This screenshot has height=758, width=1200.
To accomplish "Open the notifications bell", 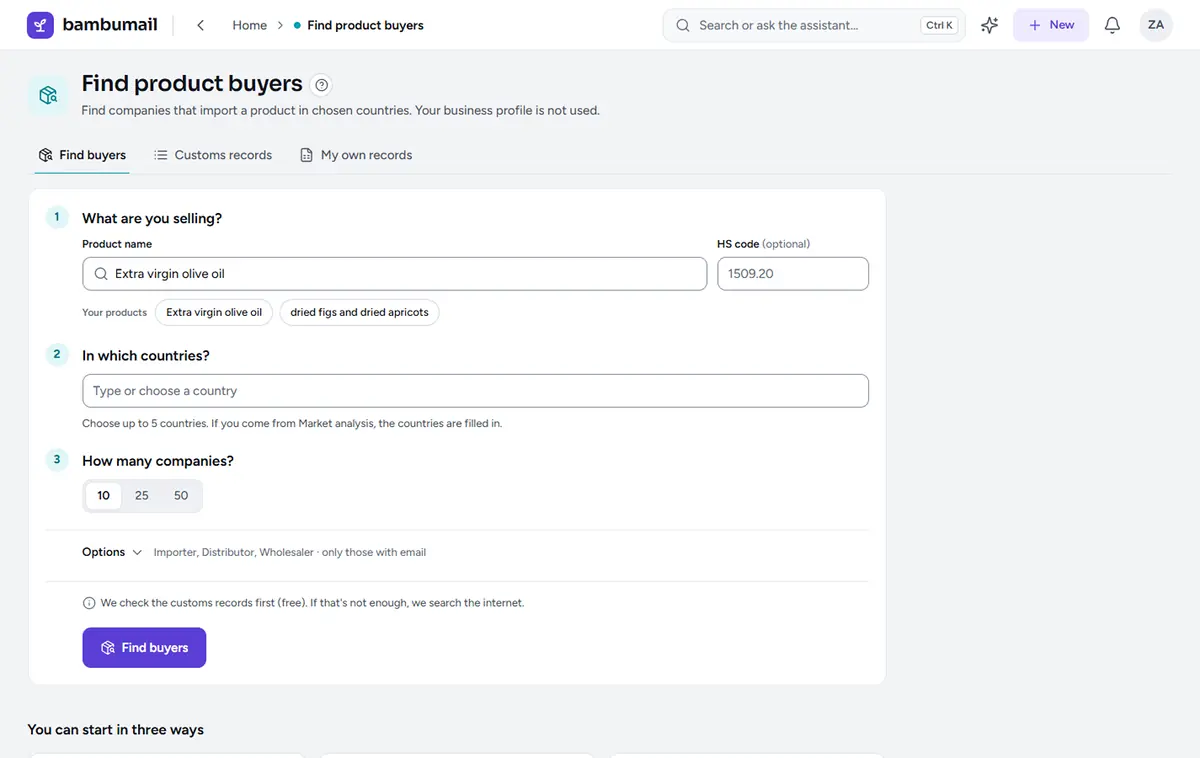I will point(1112,25).
